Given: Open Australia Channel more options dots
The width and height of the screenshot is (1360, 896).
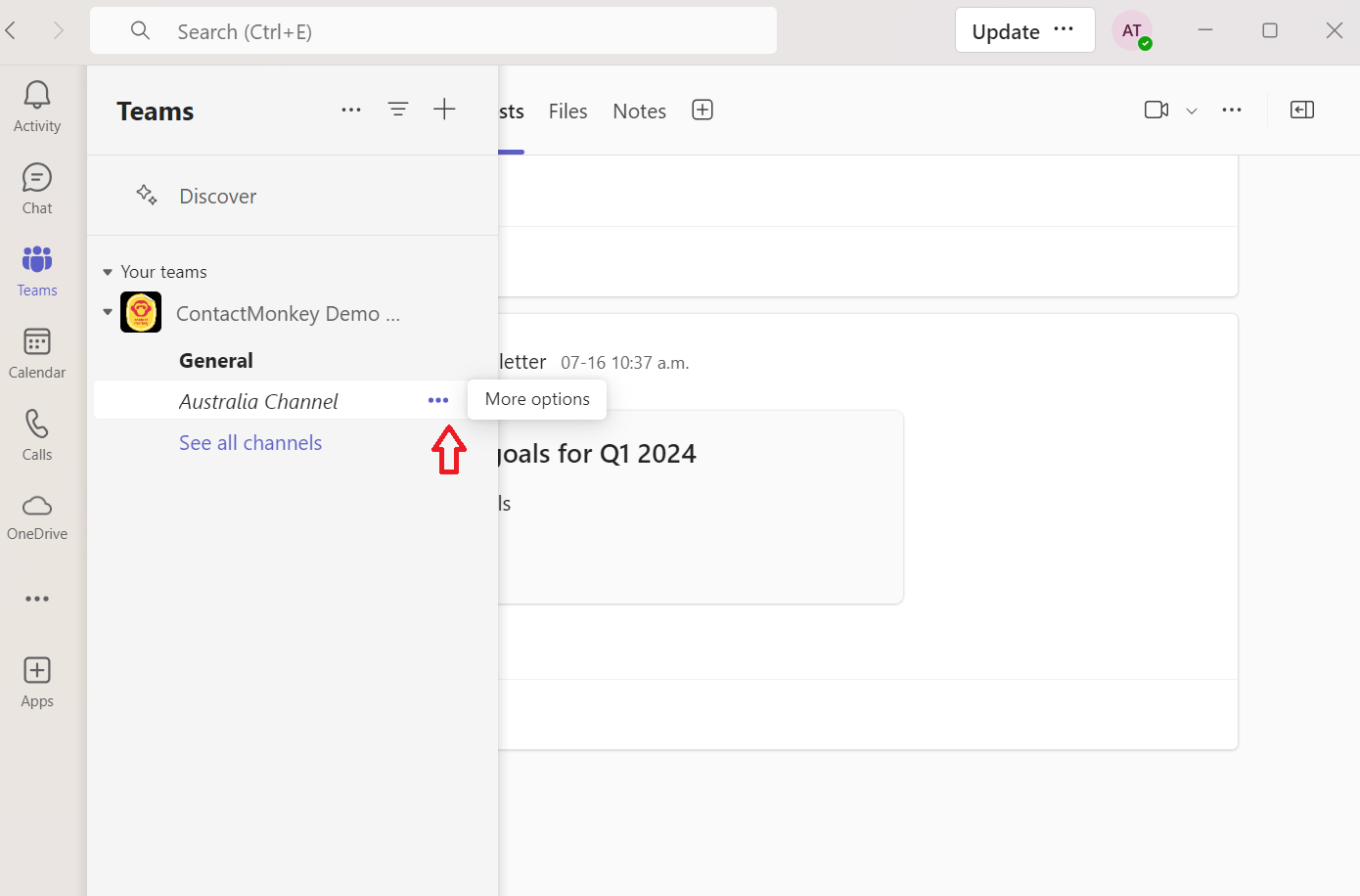Looking at the screenshot, I should [x=438, y=400].
